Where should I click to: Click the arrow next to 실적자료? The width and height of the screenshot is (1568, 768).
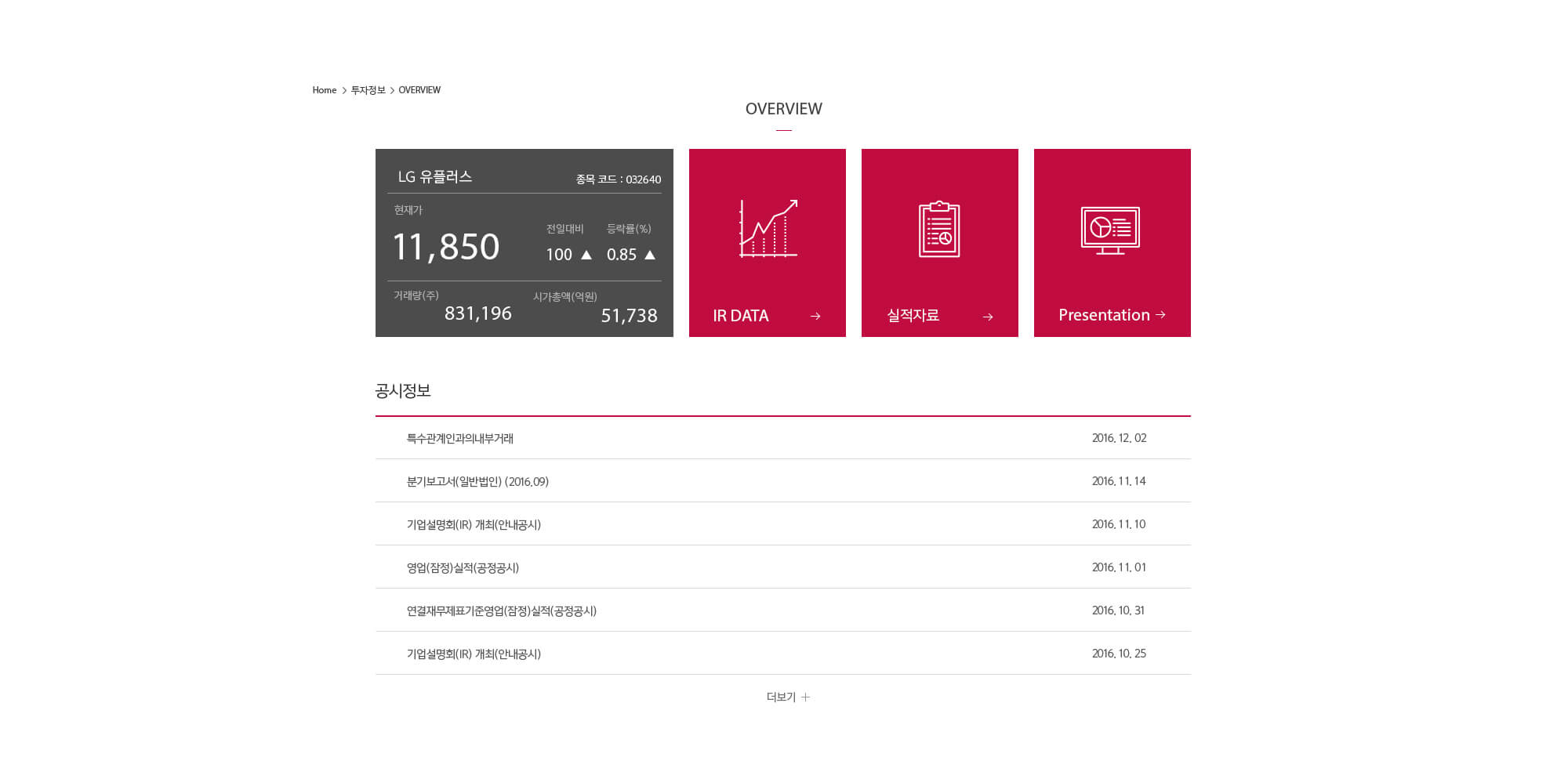988,317
